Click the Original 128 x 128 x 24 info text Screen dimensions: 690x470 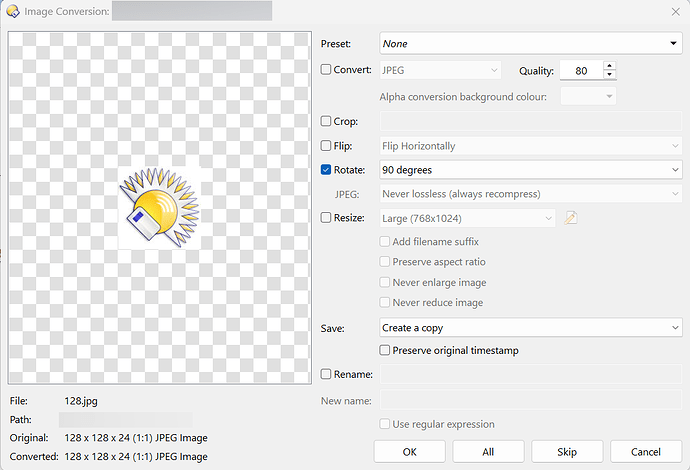[x=136, y=438]
